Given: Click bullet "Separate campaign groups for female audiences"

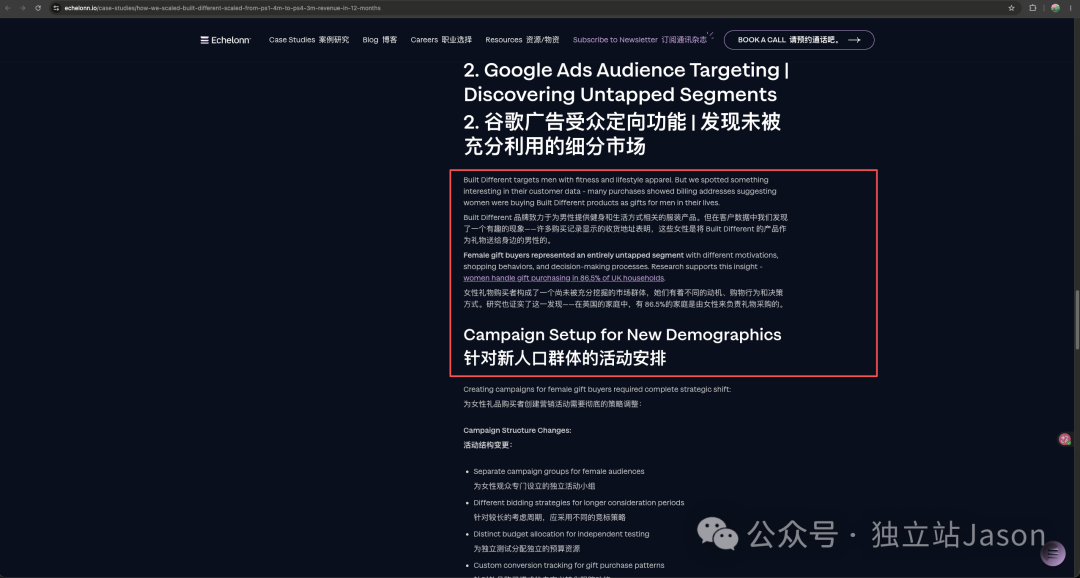Looking at the screenshot, I should click(x=559, y=471).
